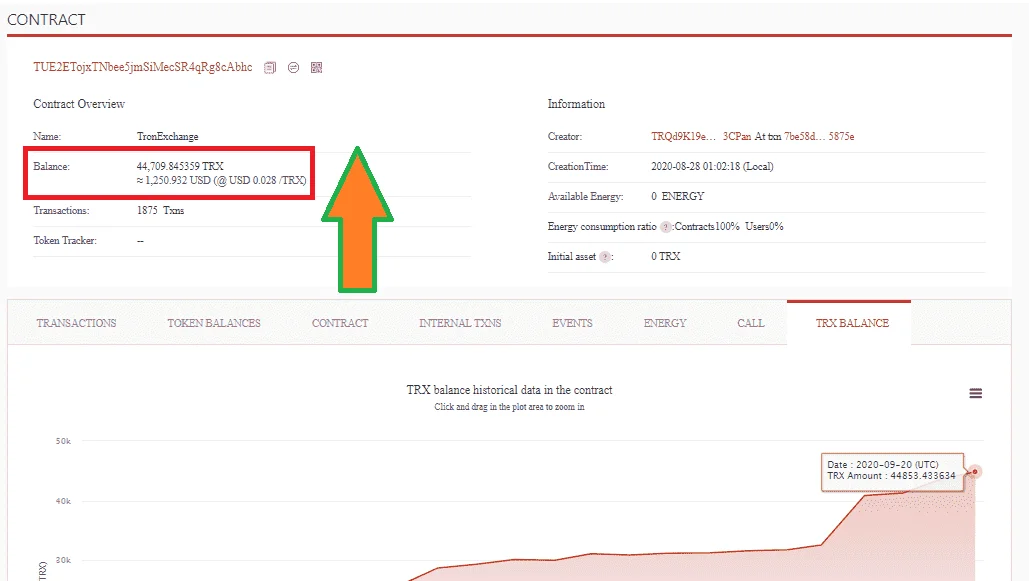The image size is (1029, 581).
Task: Click the 1875 Txns transactions value
Action: (x=160, y=211)
